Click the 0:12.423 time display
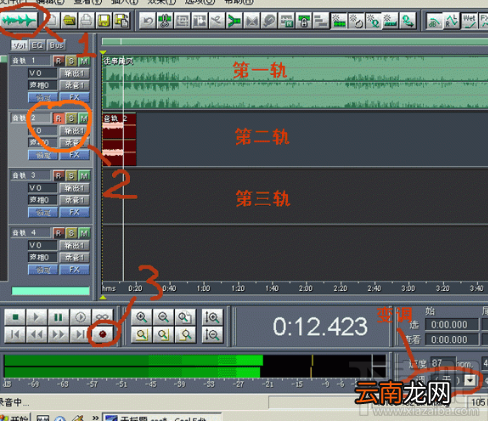This screenshot has width=488, height=421. (x=320, y=326)
